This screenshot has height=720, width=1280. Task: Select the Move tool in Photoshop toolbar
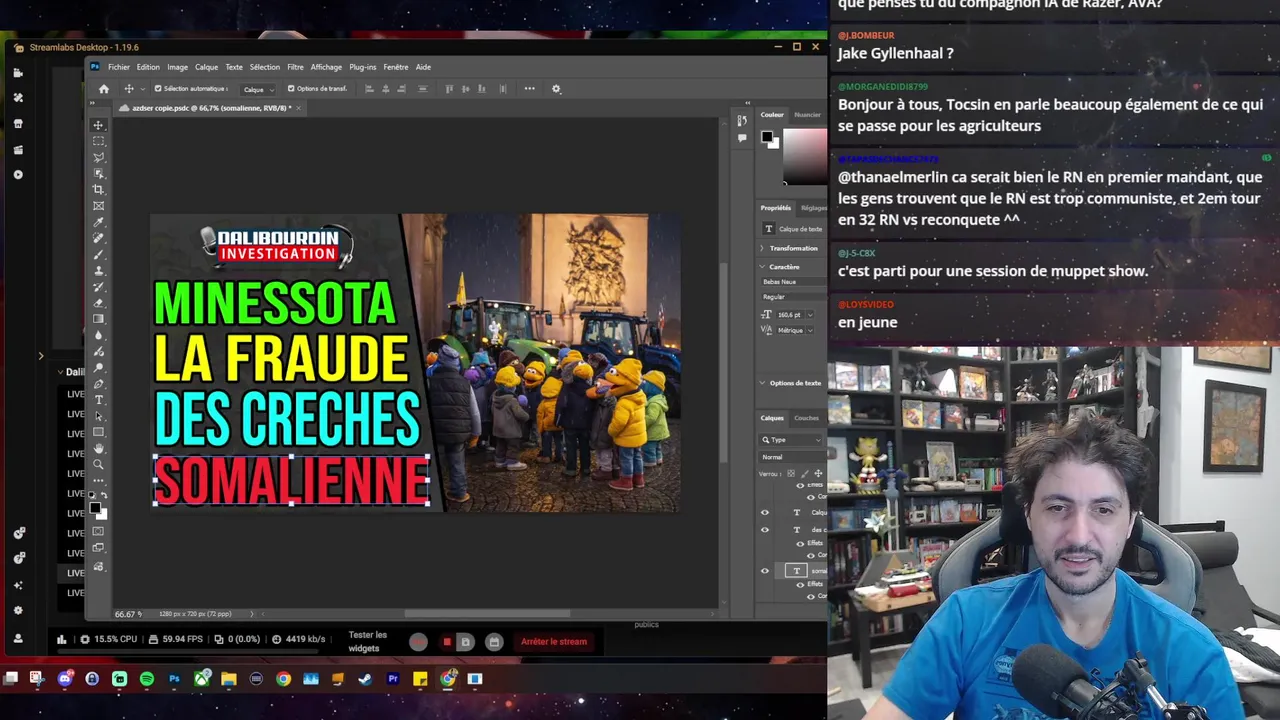coord(98,125)
